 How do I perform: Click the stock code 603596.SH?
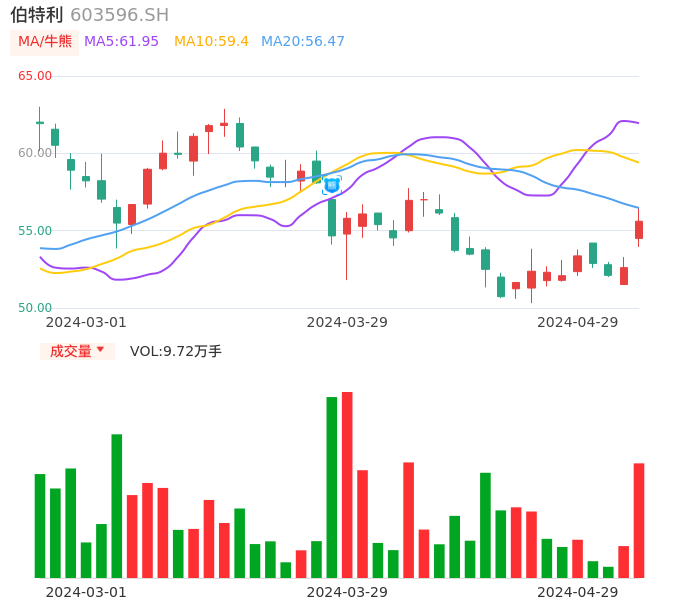119,15
